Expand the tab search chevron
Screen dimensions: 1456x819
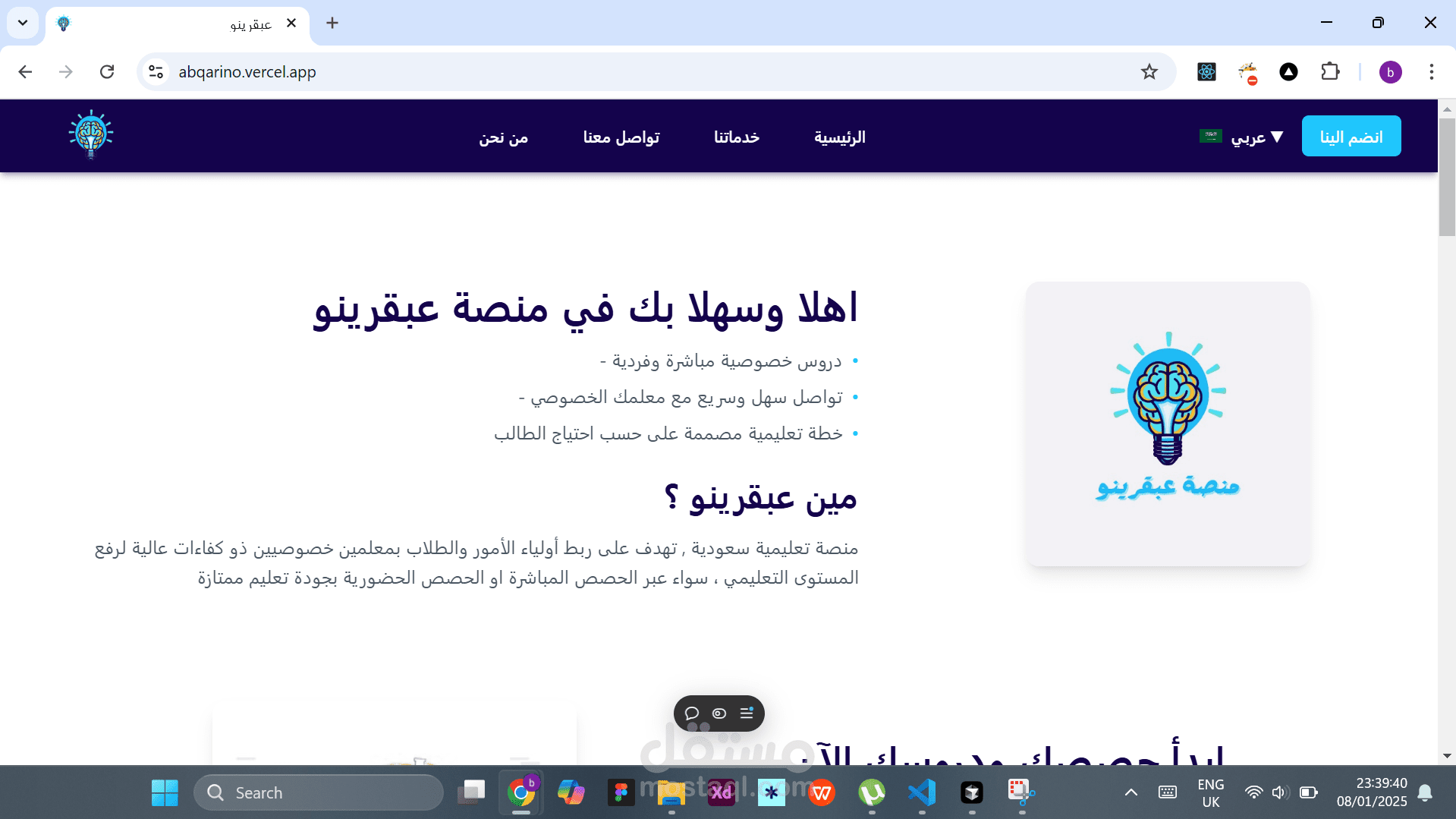click(x=23, y=23)
